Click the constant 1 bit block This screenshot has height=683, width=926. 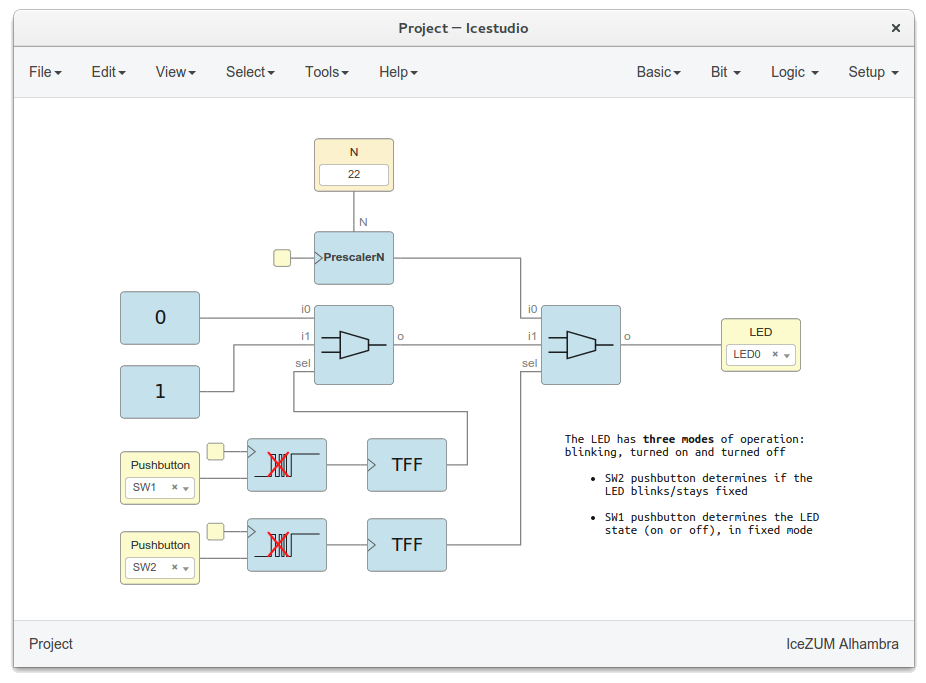click(x=160, y=391)
